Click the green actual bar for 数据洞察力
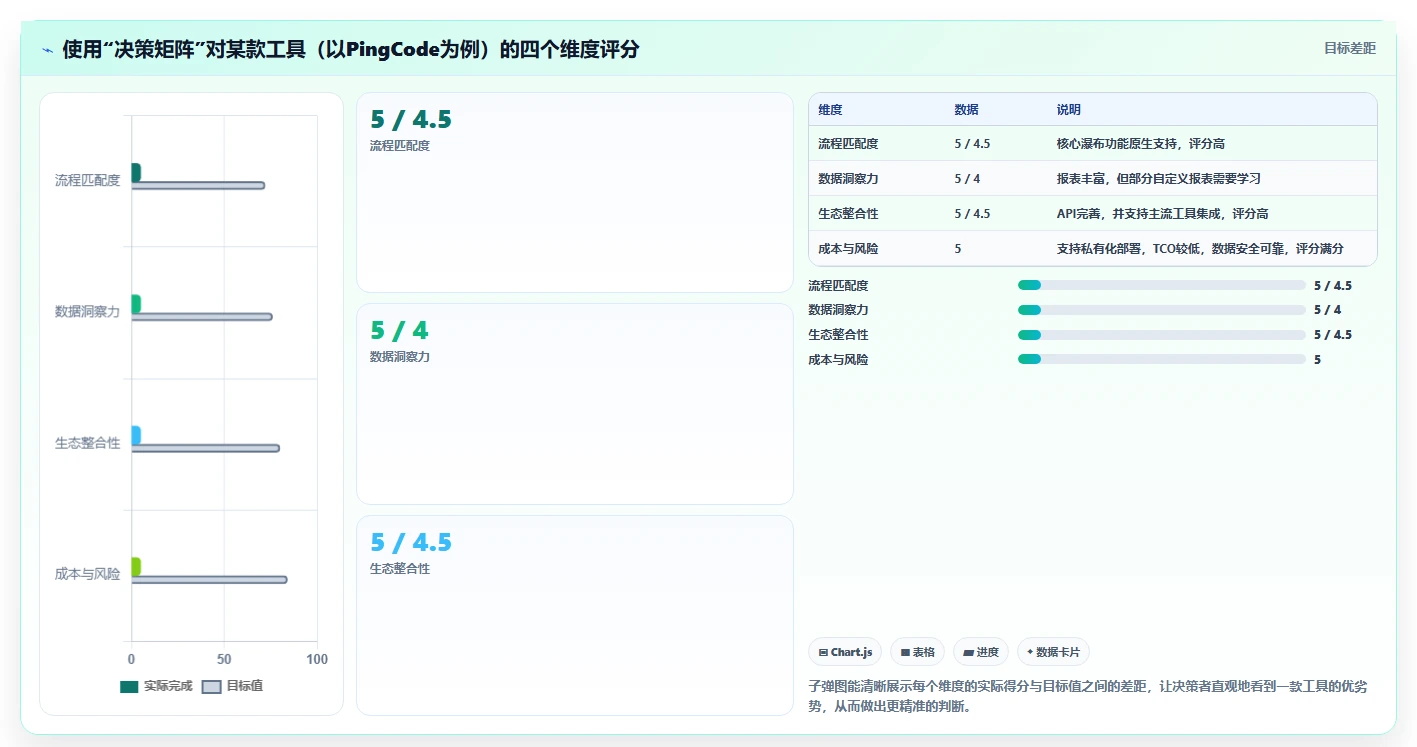 (136, 303)
